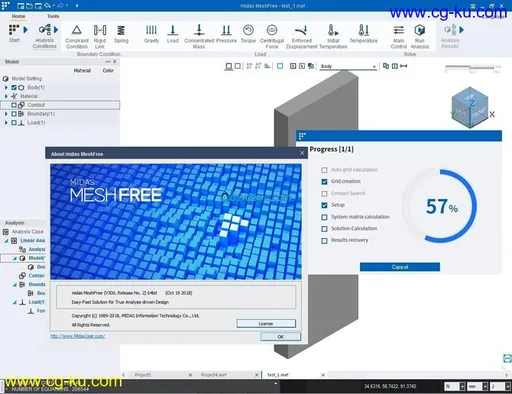Cancel the analysis progress
The image size is (512, 394).
(x=400, y=267)
